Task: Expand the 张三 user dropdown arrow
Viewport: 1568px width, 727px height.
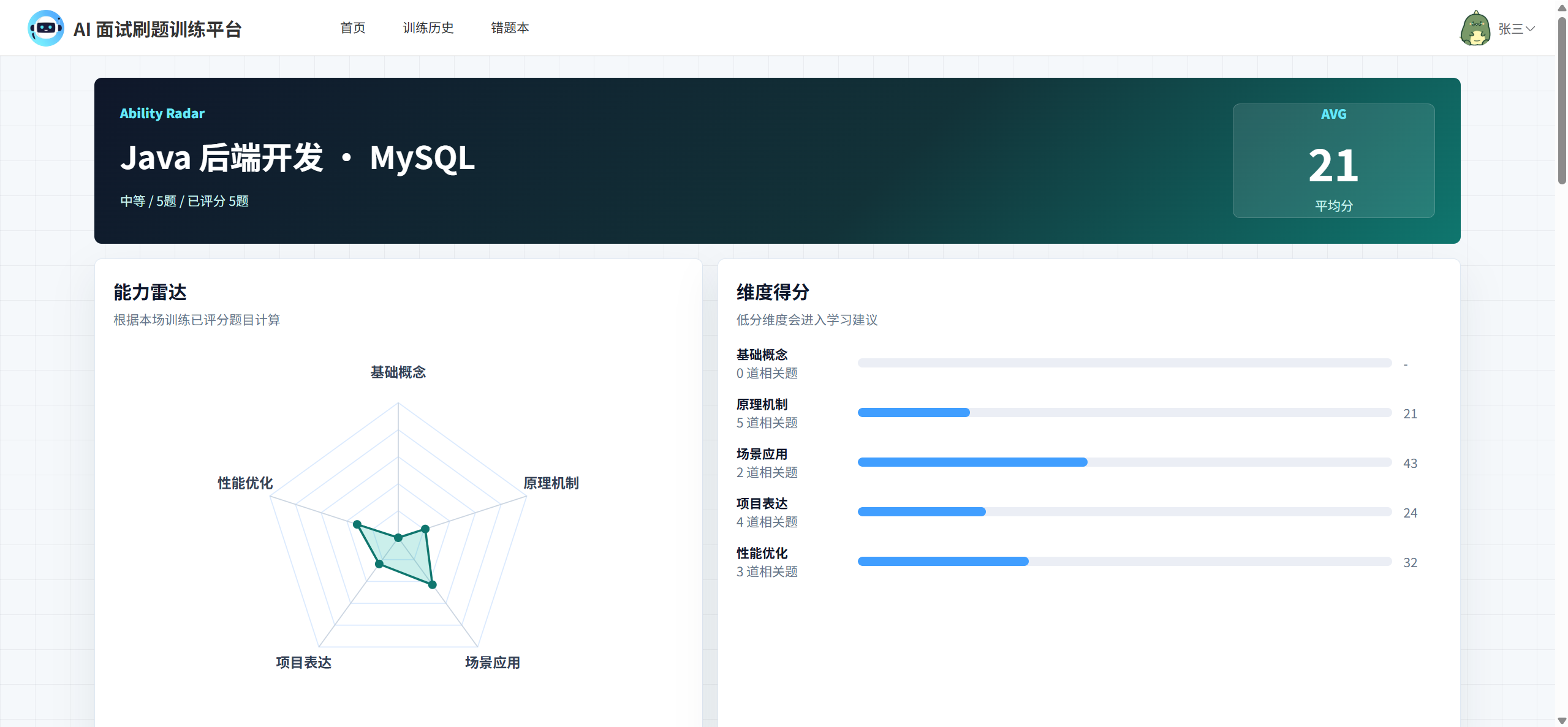Action: click(x=1530, y=29)
